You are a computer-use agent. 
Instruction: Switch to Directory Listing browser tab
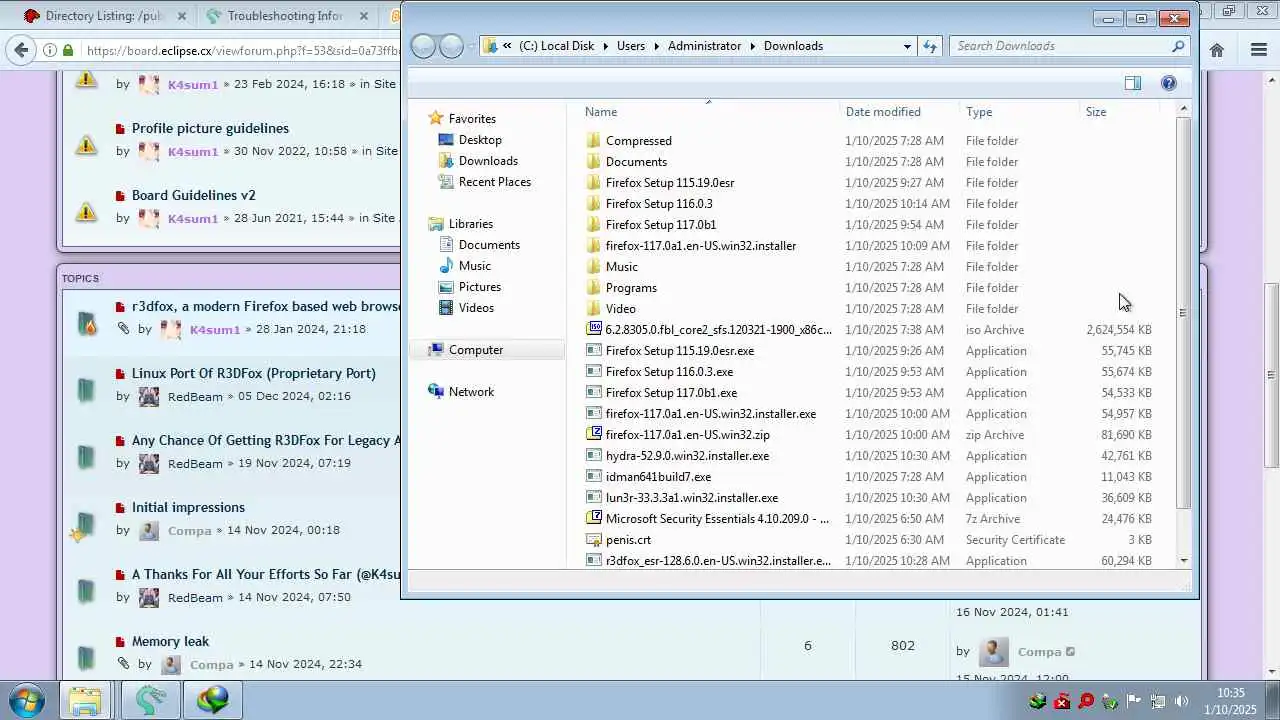(104, 16)
